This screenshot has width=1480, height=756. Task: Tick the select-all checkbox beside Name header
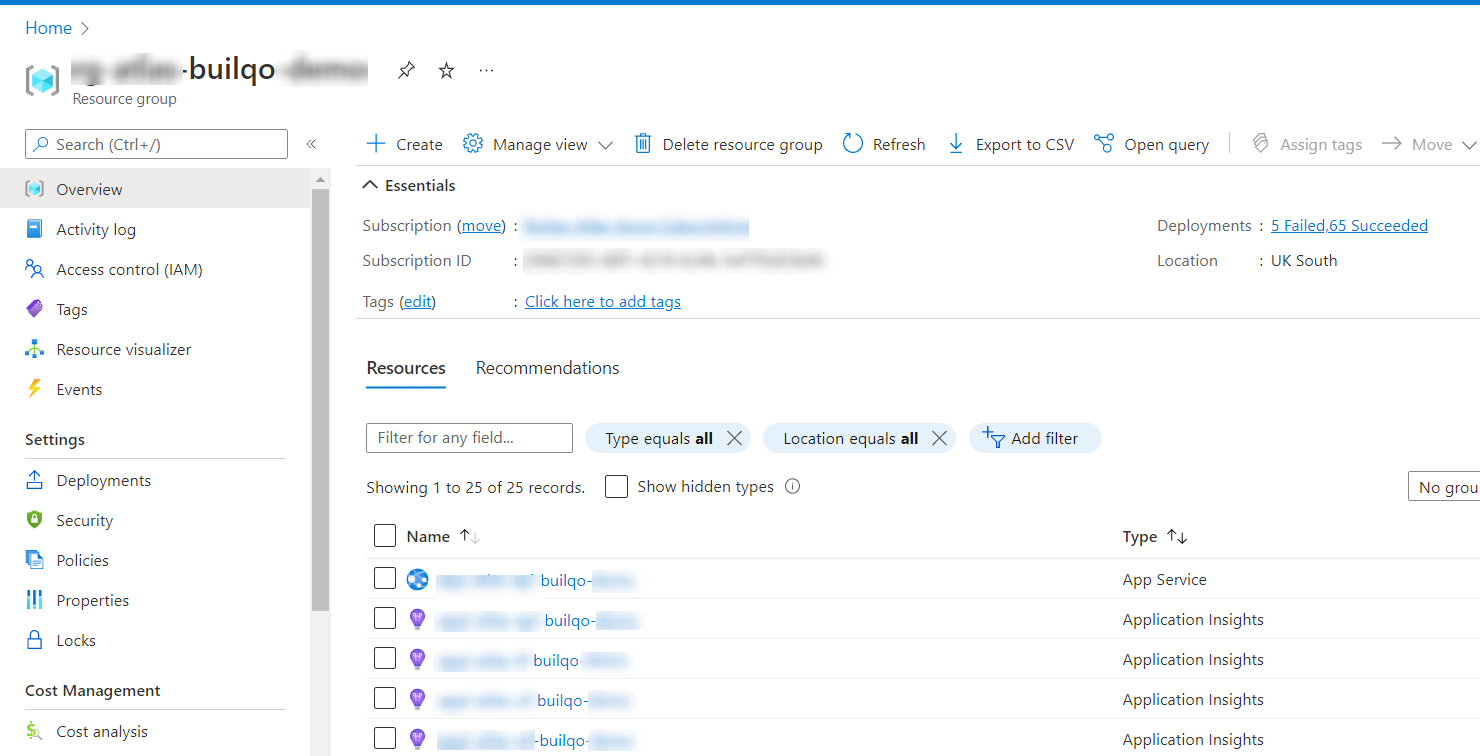coord(385,536)
